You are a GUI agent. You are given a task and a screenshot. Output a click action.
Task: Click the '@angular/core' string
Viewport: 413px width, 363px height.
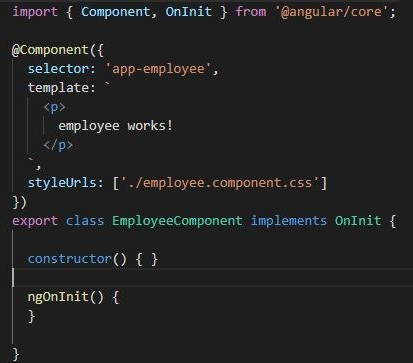(x=331, y=12)
